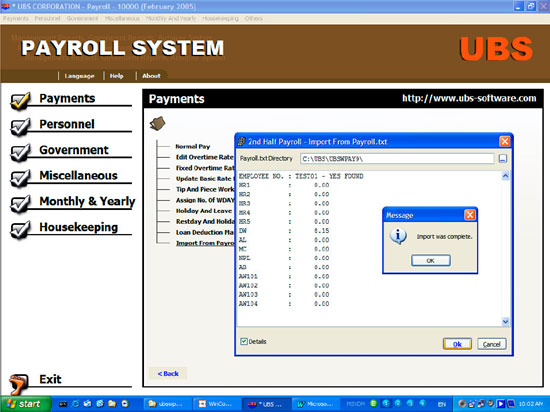Image resolution: width=550 pixels, height=412 pixels.
Task: Open the Monthly And Yearly menu
Action: click(x=171, y=18)
